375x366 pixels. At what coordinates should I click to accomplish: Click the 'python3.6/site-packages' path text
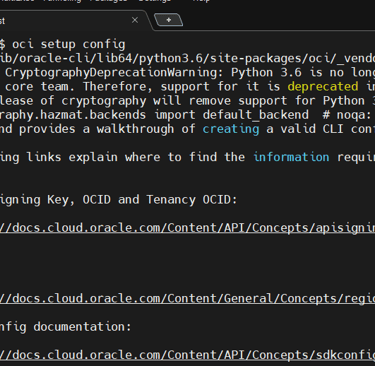[x=220, y=59]
